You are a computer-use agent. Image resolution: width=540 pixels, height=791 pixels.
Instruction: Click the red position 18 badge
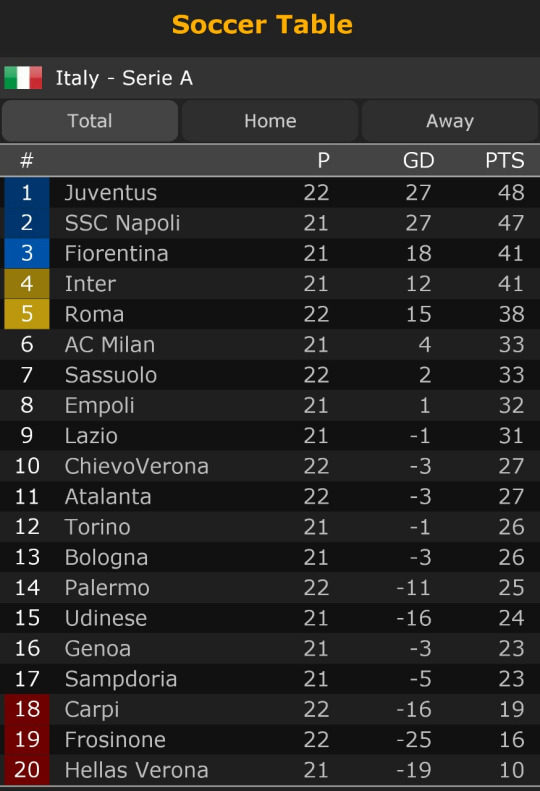27,709
